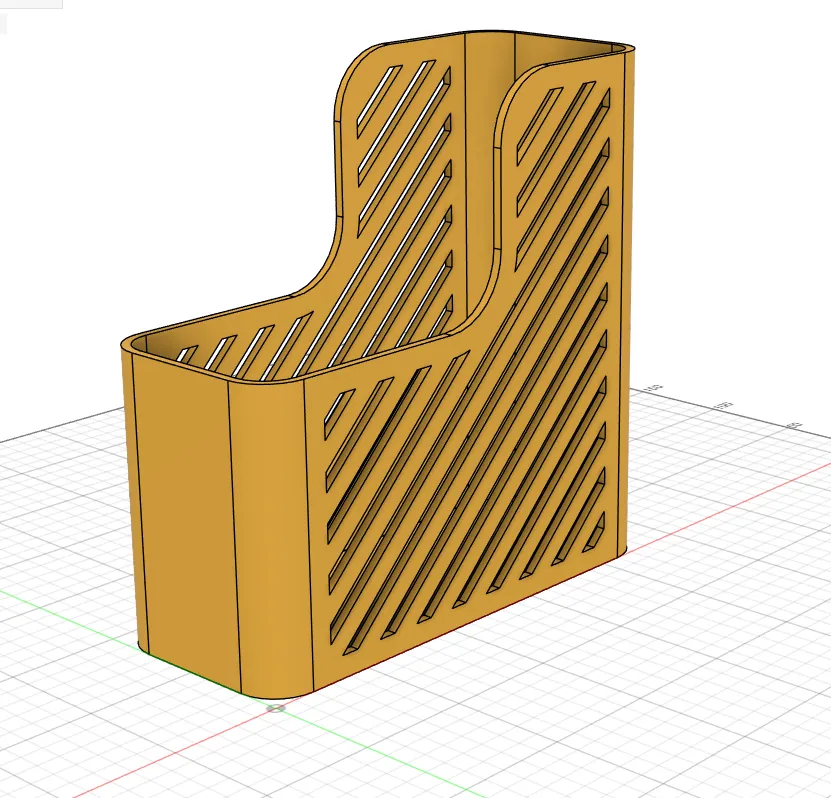The image size is (831, 798).
Task: Select the narrow back face of the holder
Action: pos(629,297)
